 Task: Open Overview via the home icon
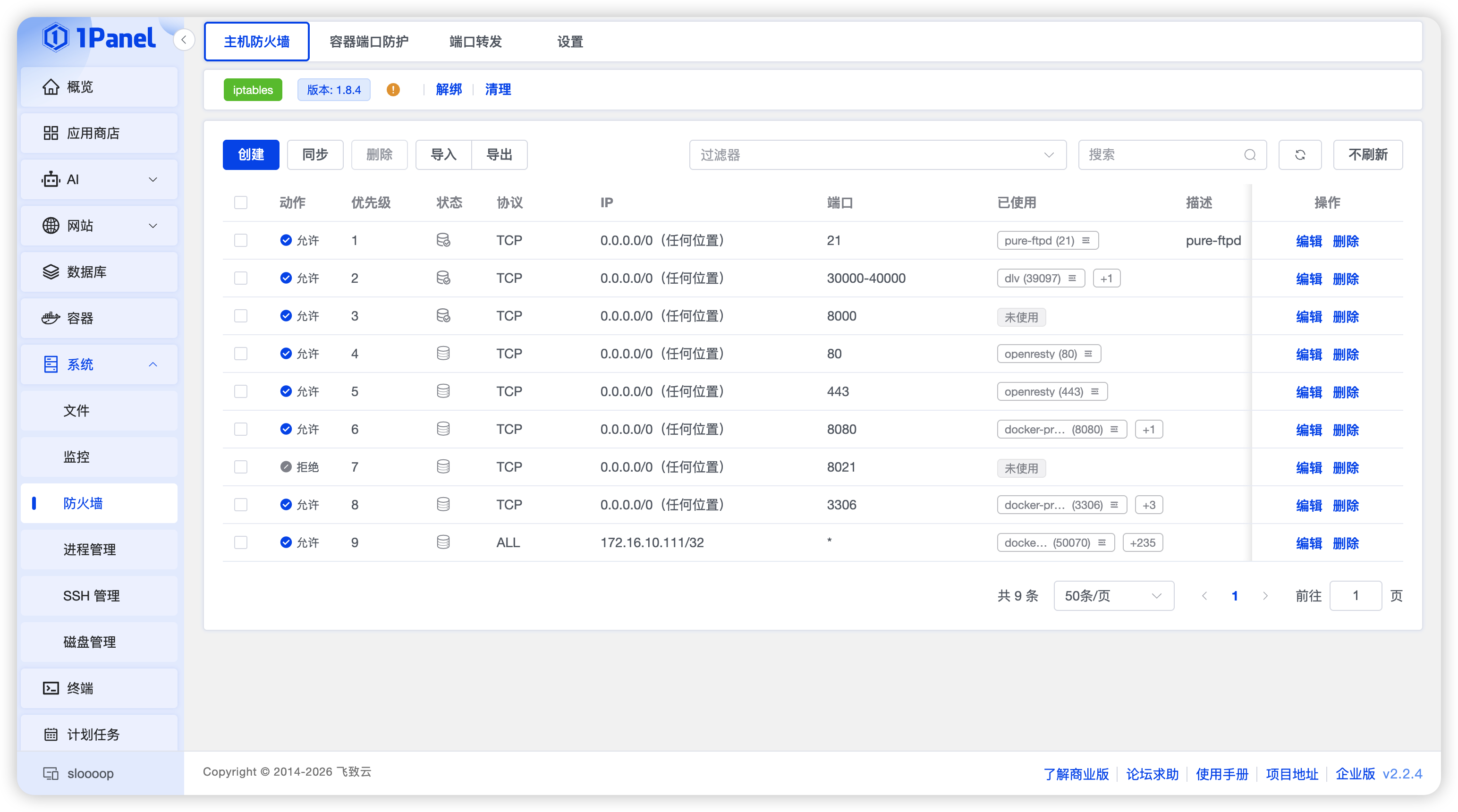(x=51, y=86)
